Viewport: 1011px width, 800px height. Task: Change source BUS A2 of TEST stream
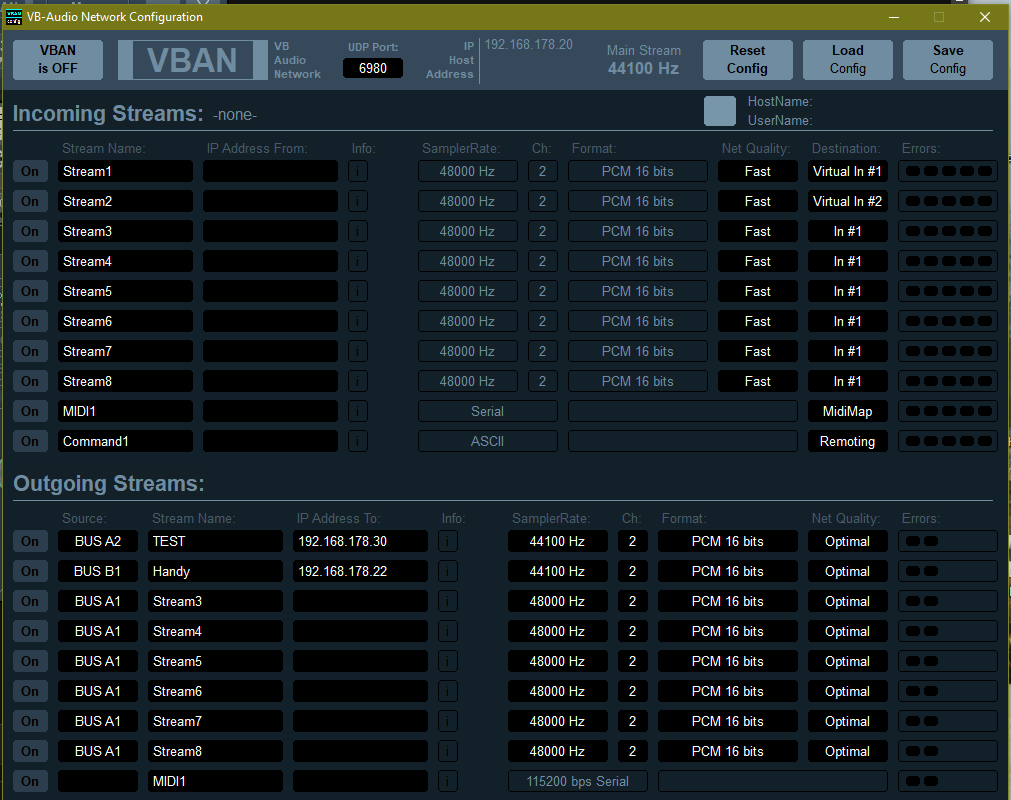pyautogui.click(x=98, y=541)
